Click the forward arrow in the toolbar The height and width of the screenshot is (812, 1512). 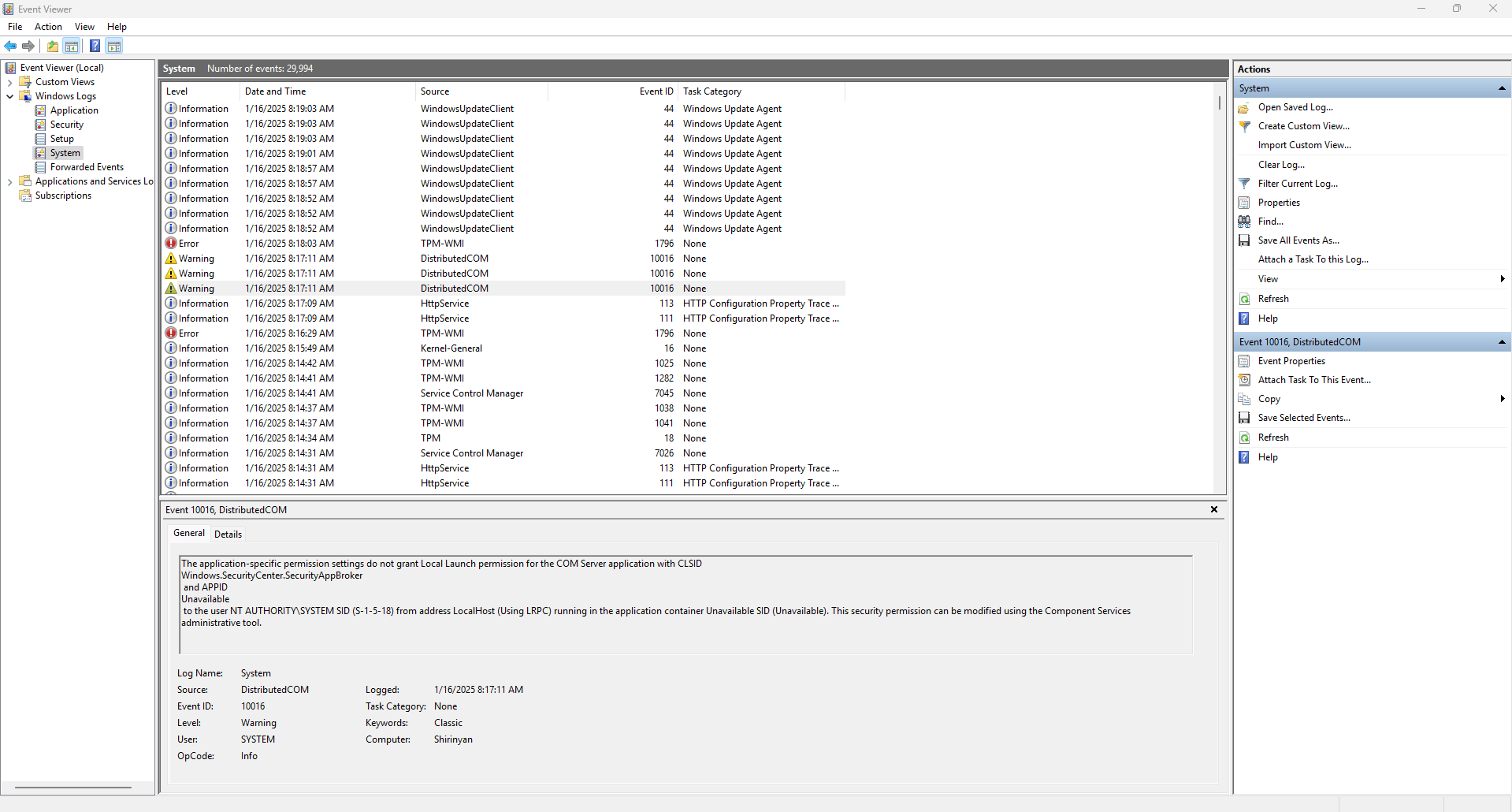(28, 47)
